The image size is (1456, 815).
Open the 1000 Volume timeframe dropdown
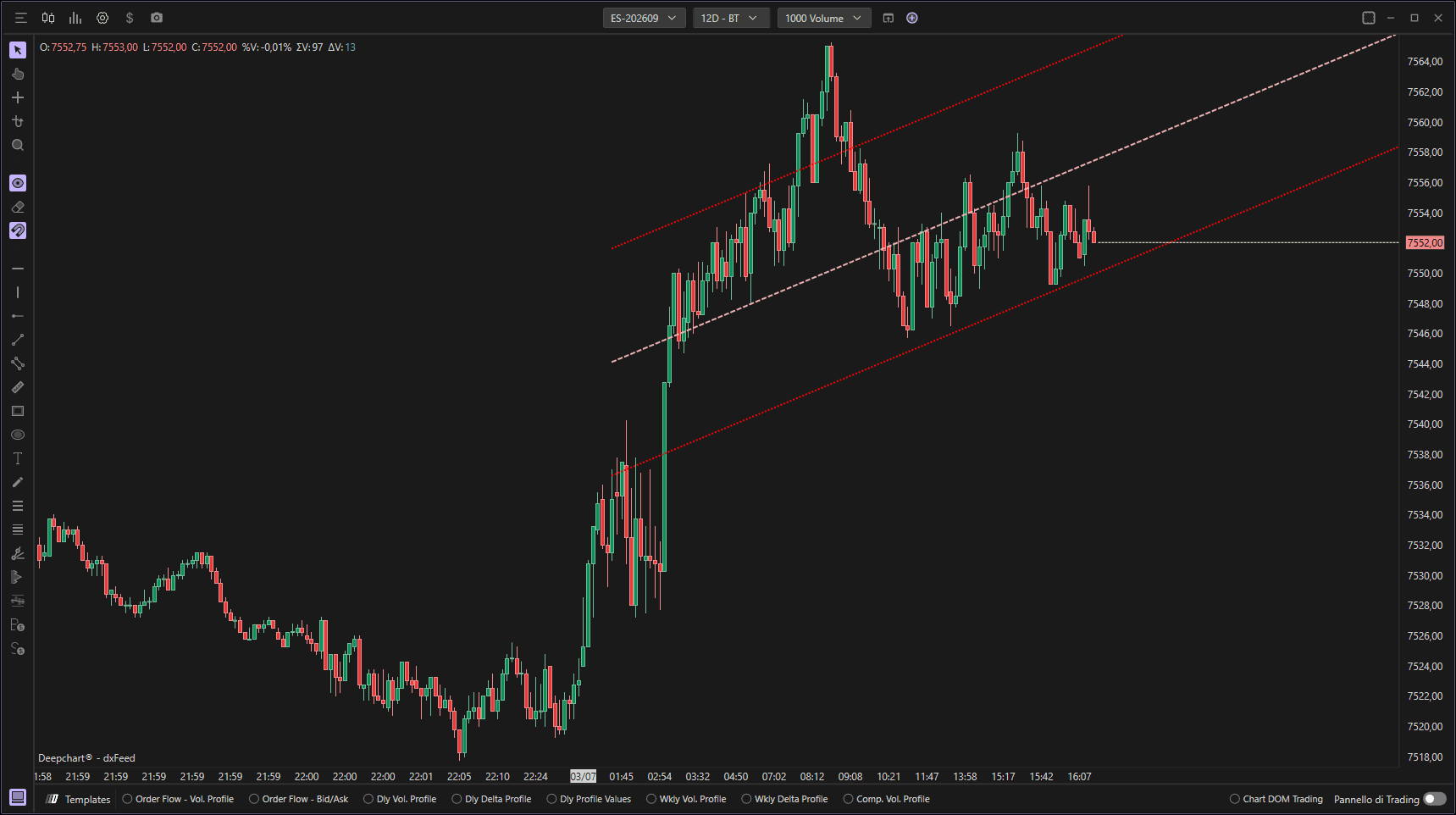coord(823,18)
